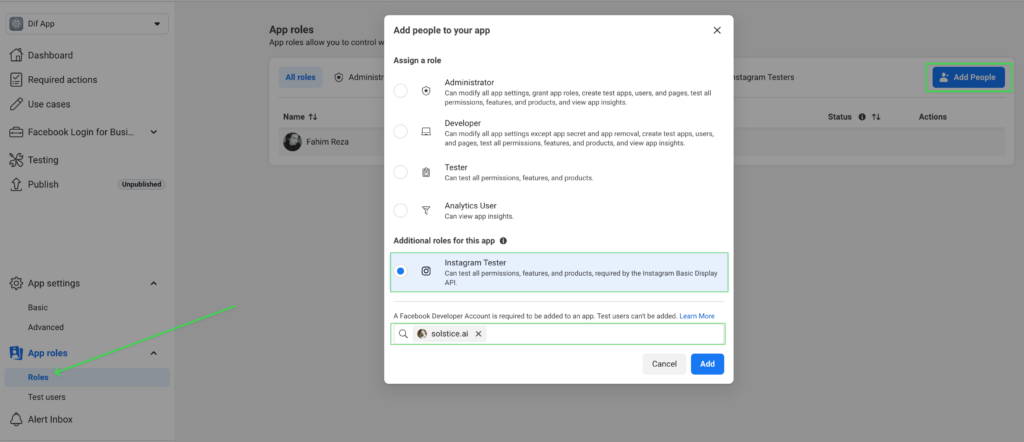Click the Cancel button
This screenshot has height=442, width=1024.
(x=664, y=364)
